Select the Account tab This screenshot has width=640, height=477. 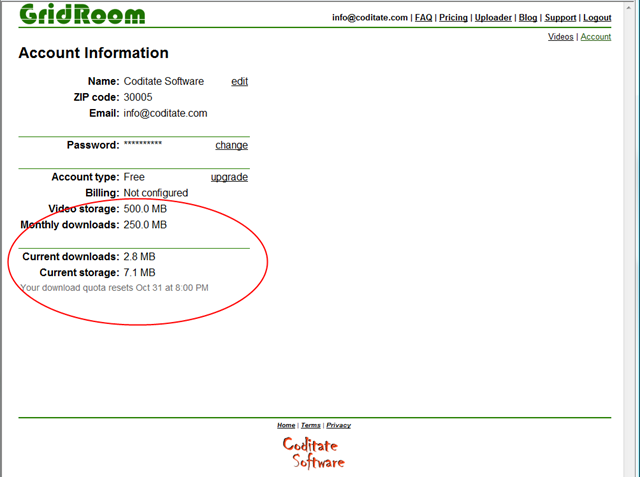click(596, 37)
